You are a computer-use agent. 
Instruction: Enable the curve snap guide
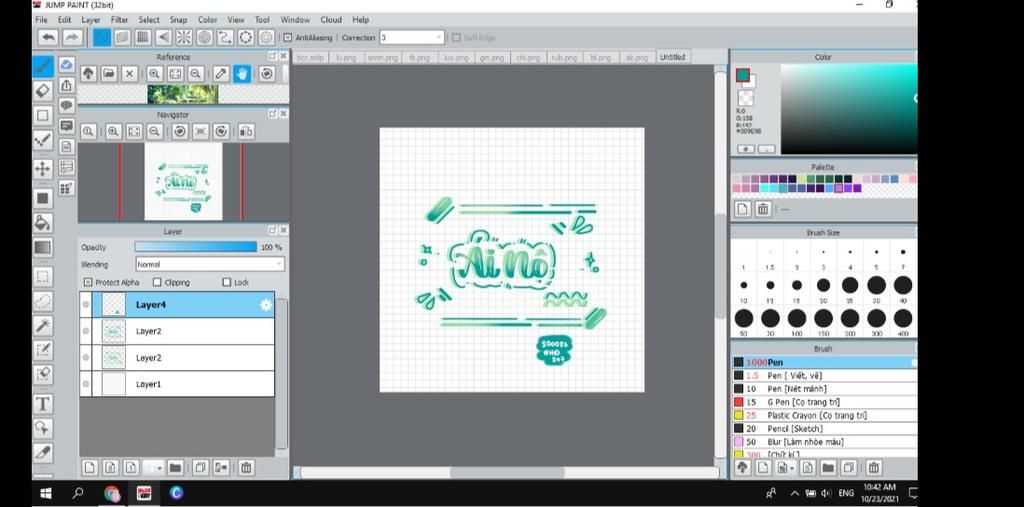[x=225, y=37]
